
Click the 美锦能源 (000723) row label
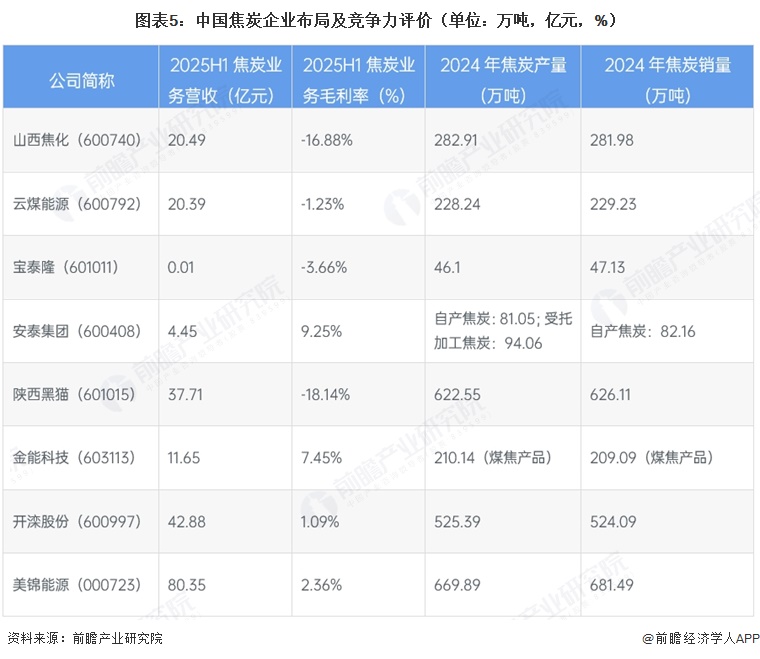click(77, 585)
